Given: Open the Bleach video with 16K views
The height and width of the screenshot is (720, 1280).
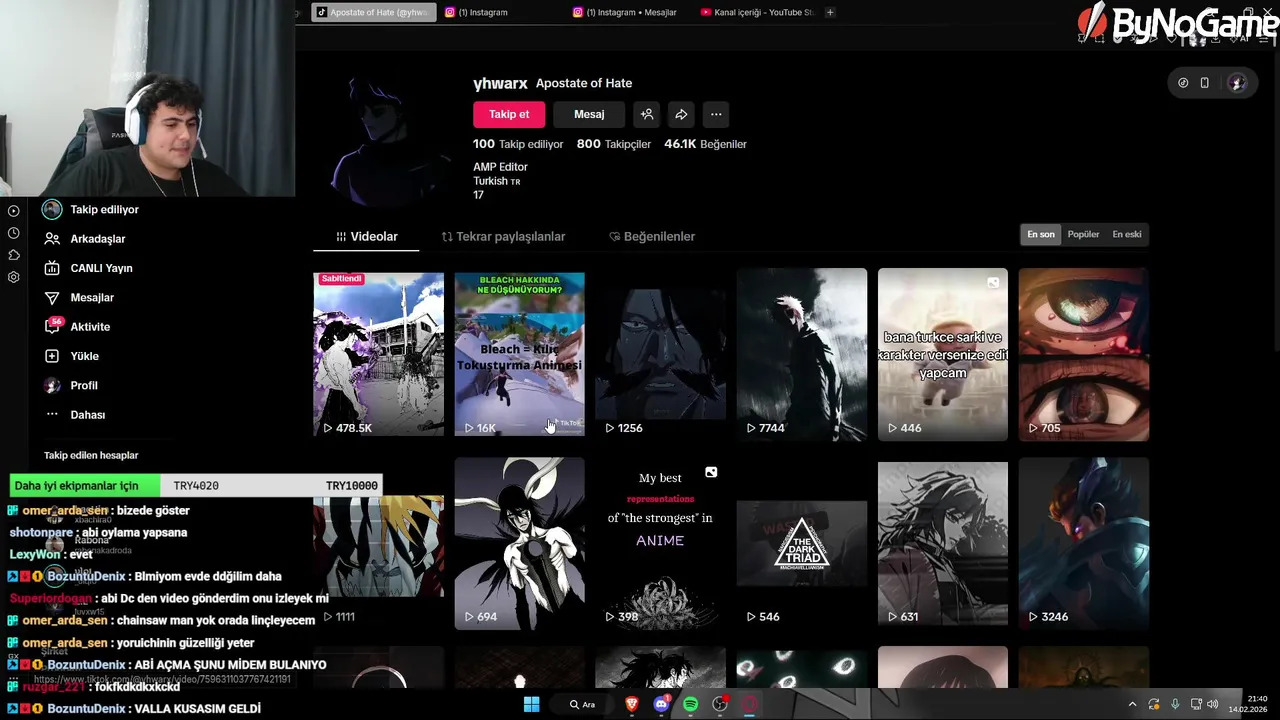Looking at the screenshot, I should [x=519, y=354].
